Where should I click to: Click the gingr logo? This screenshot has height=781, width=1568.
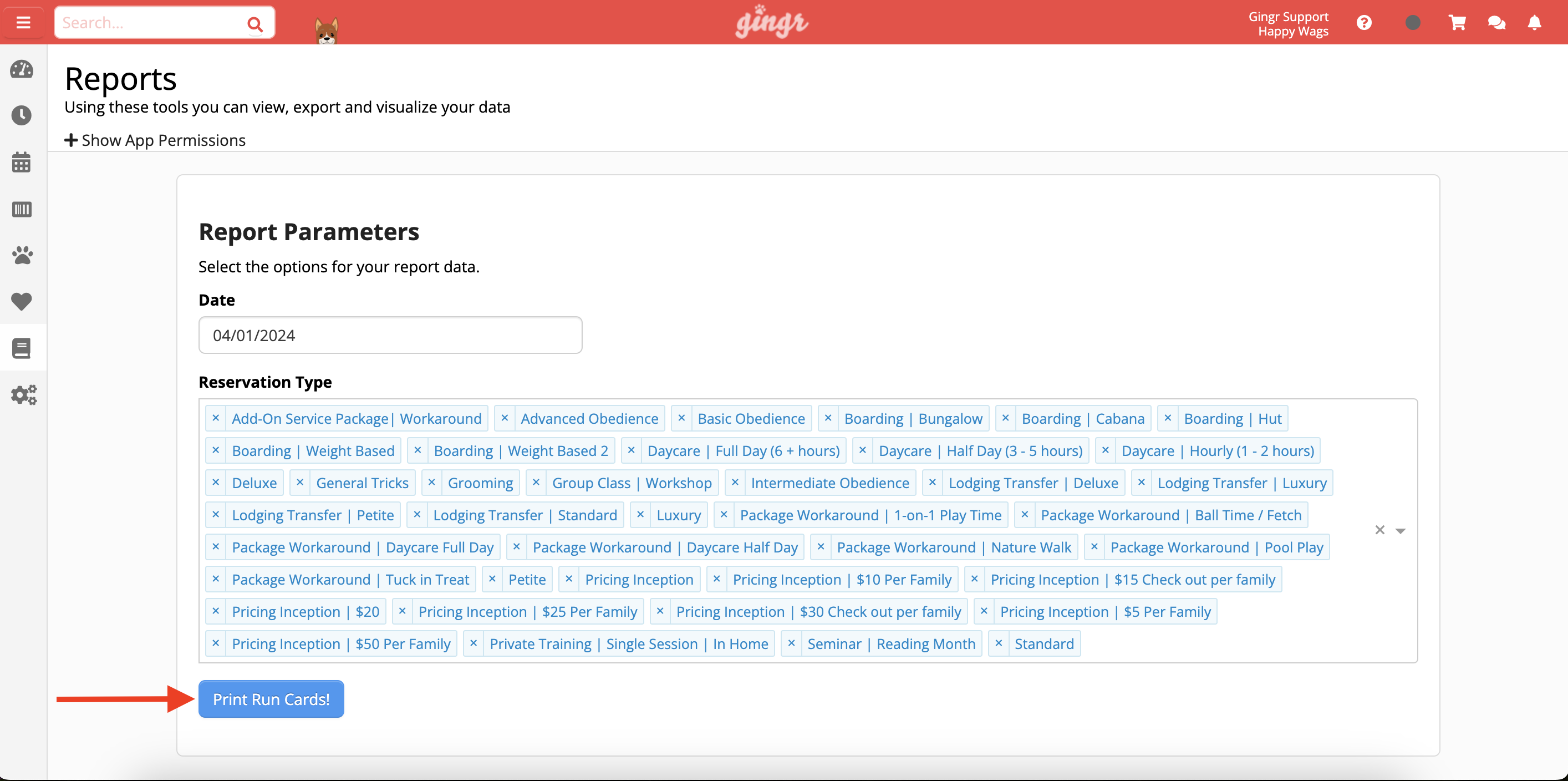[771, 22]
